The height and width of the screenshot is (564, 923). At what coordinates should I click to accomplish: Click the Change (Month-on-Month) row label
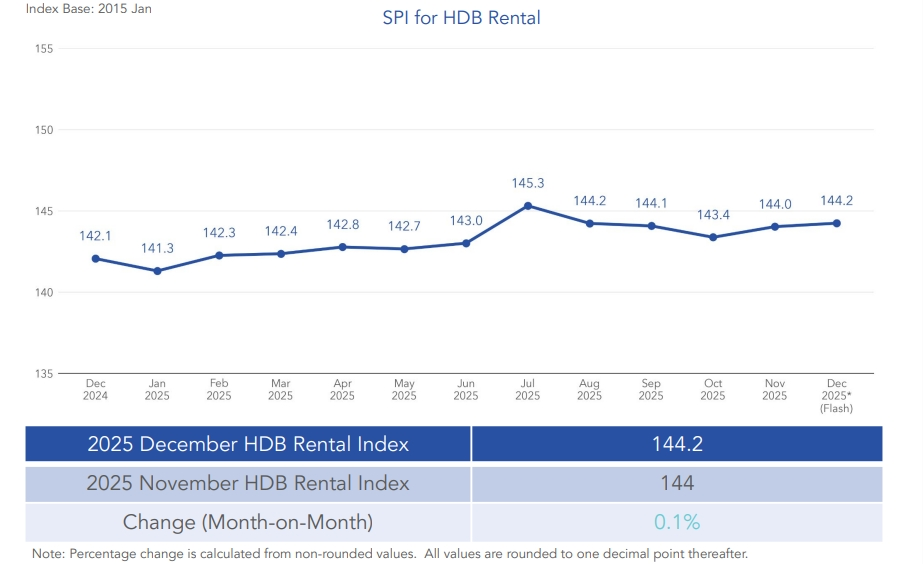(248, 522)
